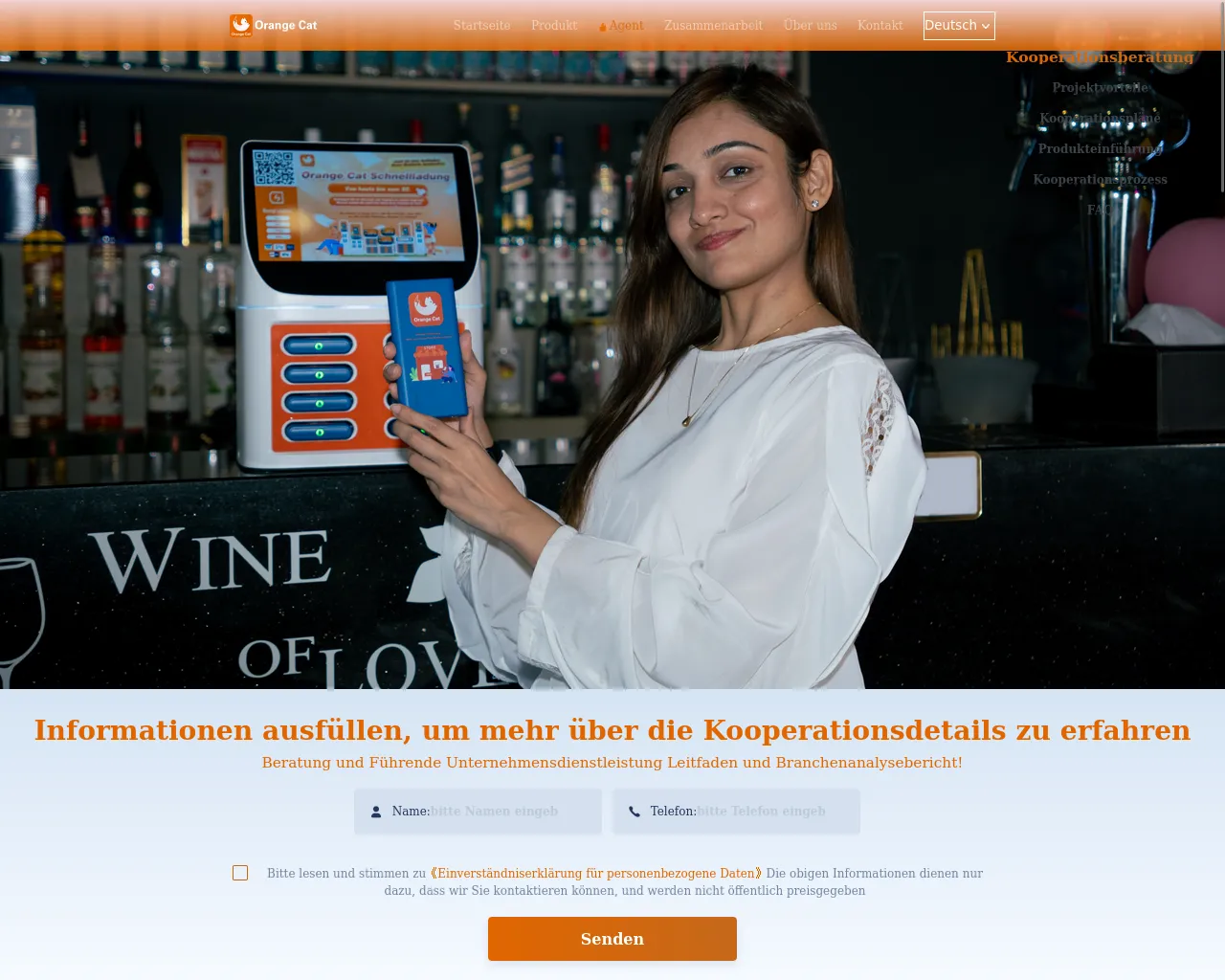Open the Über uns page
This screenshot has width=1225, height=980.
[810, 26]
